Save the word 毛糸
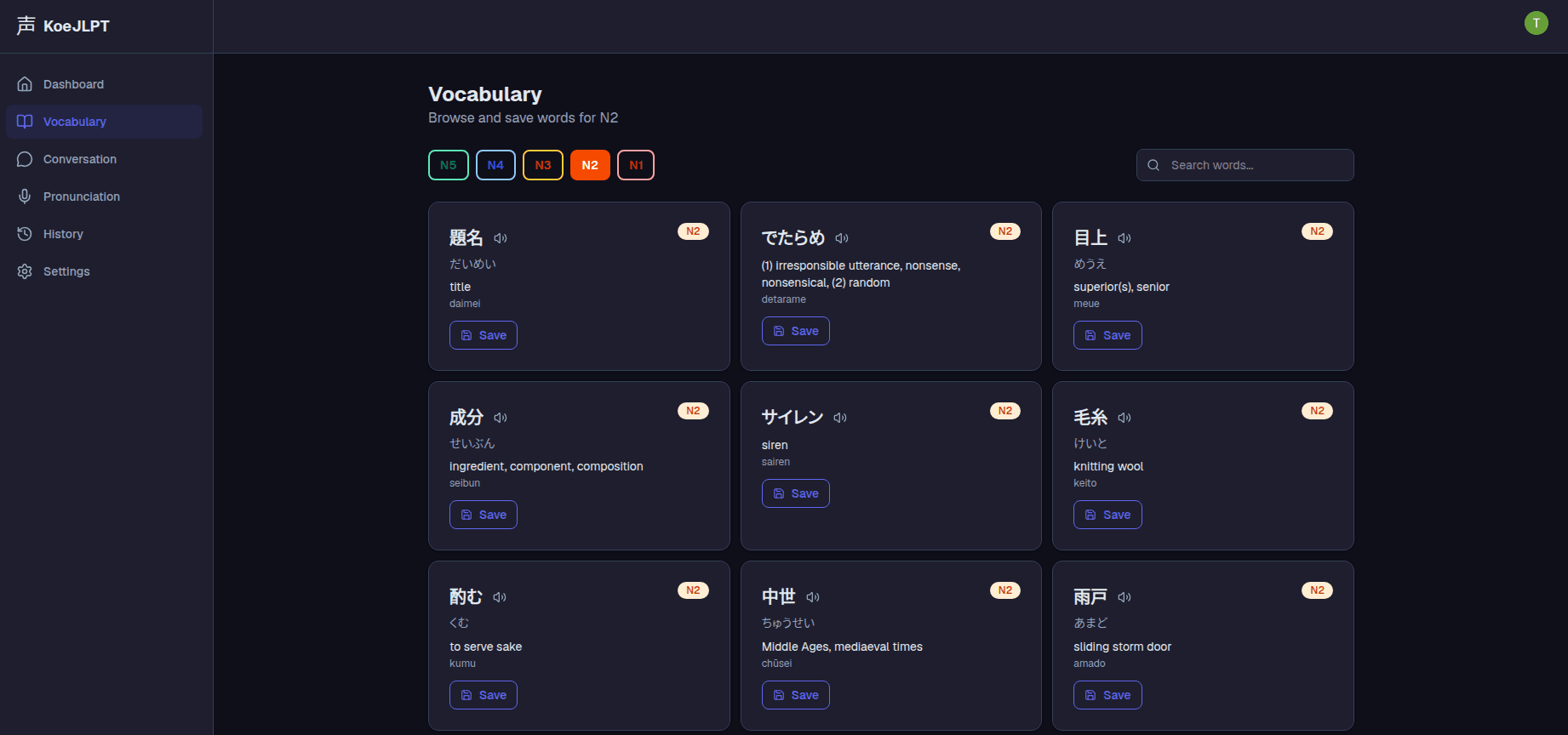1568x735 pixels. tap(1107, 515)
